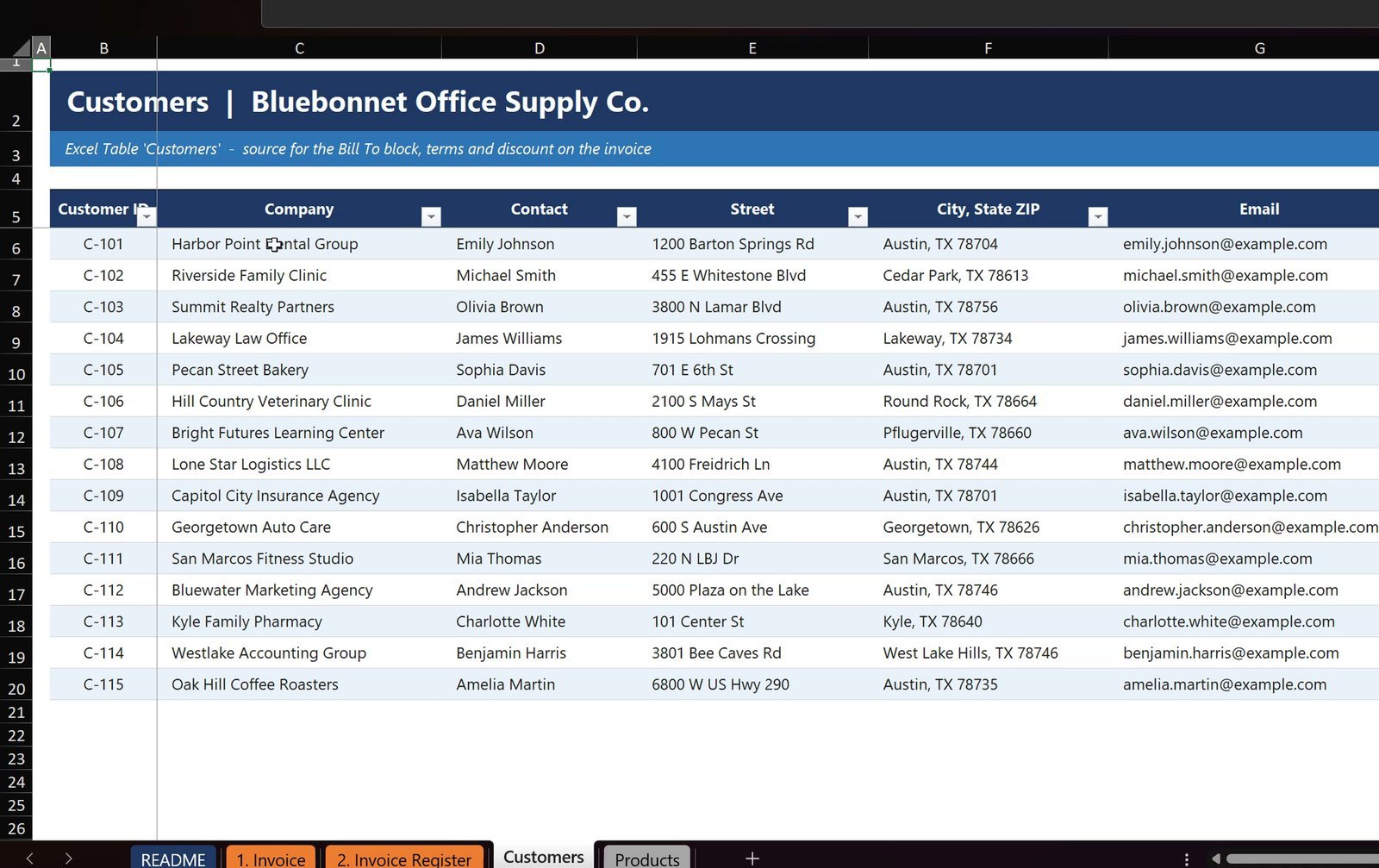
Task: Click the horizontal scrollbar left arrow
Action: [x=1216, y=859]
